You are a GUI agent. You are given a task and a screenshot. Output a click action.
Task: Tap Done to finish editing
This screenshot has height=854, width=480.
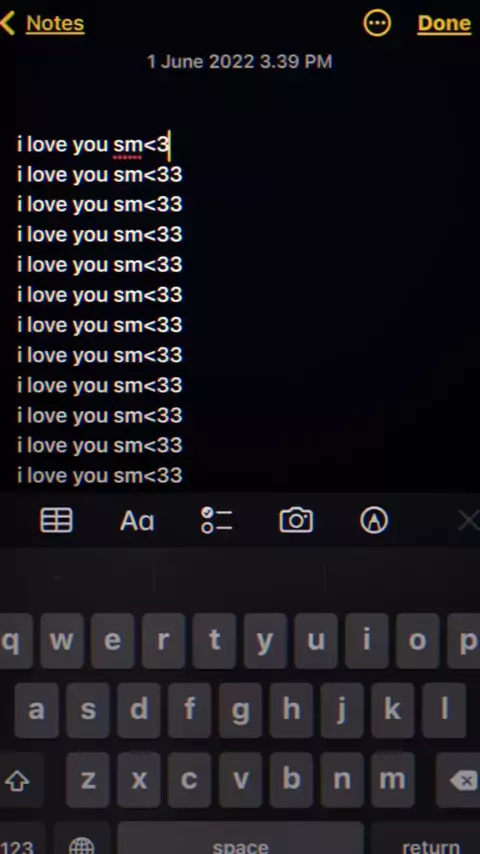click(x=444, y=23)
